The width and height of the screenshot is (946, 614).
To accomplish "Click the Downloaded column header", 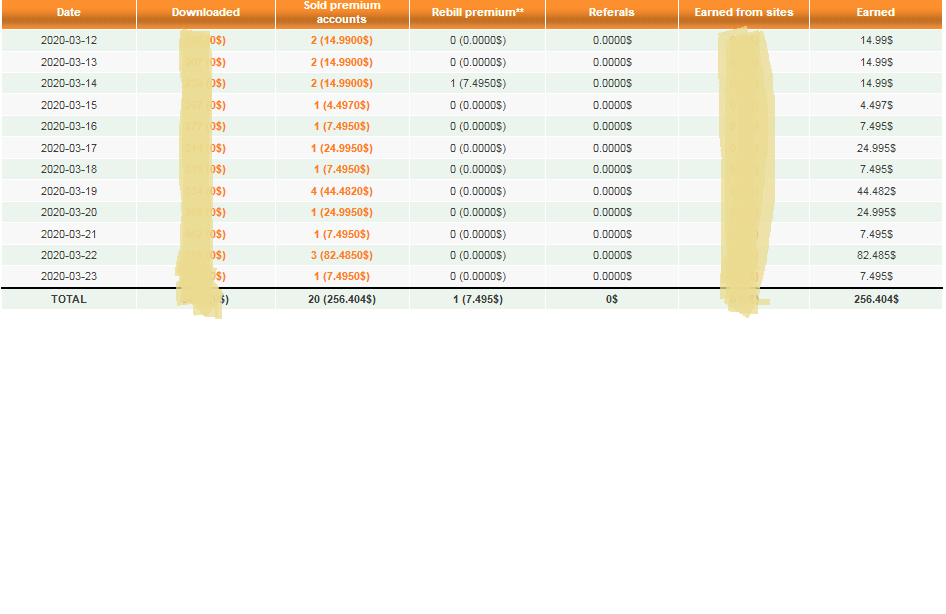I will (x=205, y=13).
